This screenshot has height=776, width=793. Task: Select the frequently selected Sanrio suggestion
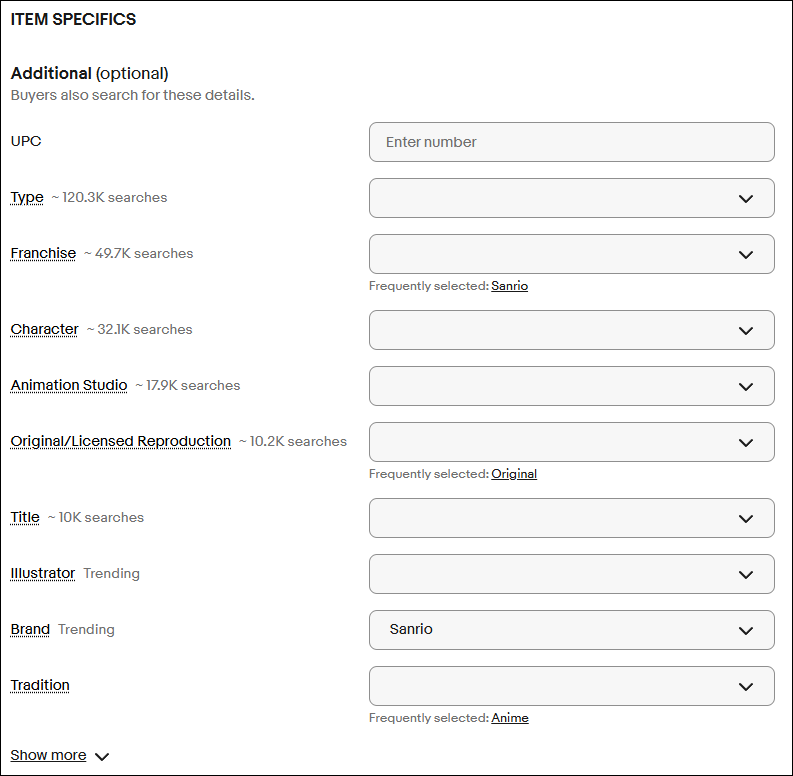tap(509, 286)
